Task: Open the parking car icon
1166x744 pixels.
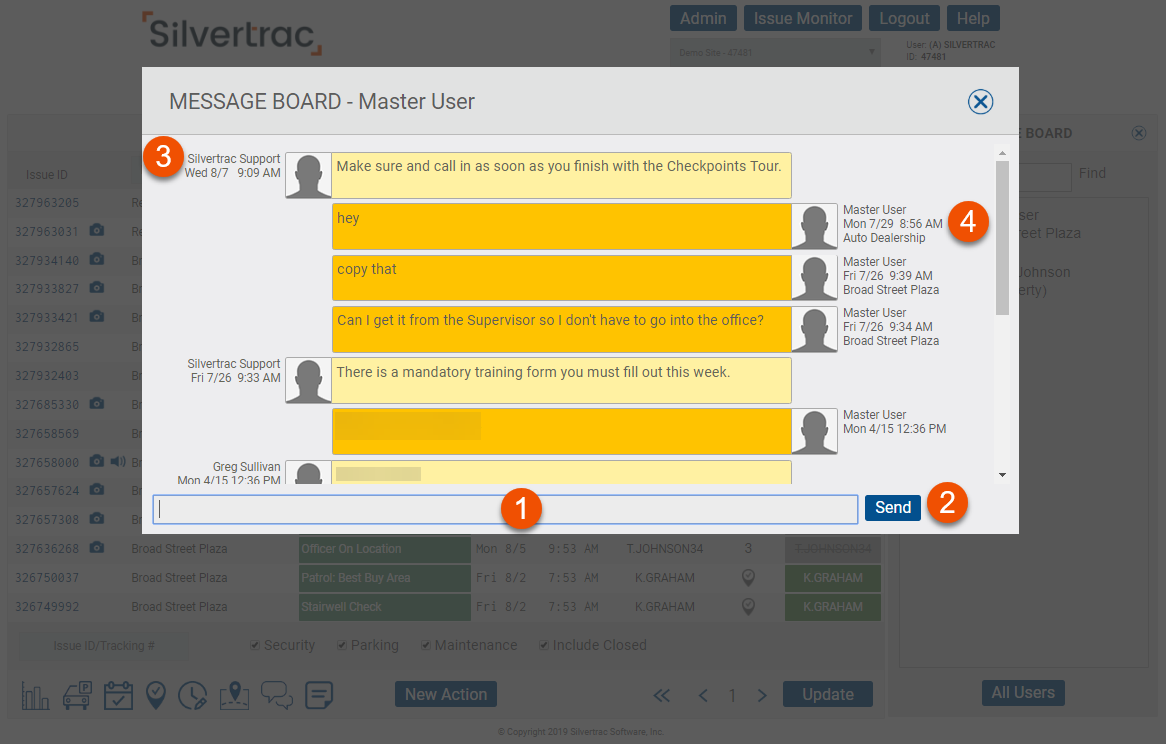Action: [x=77, y=696]
